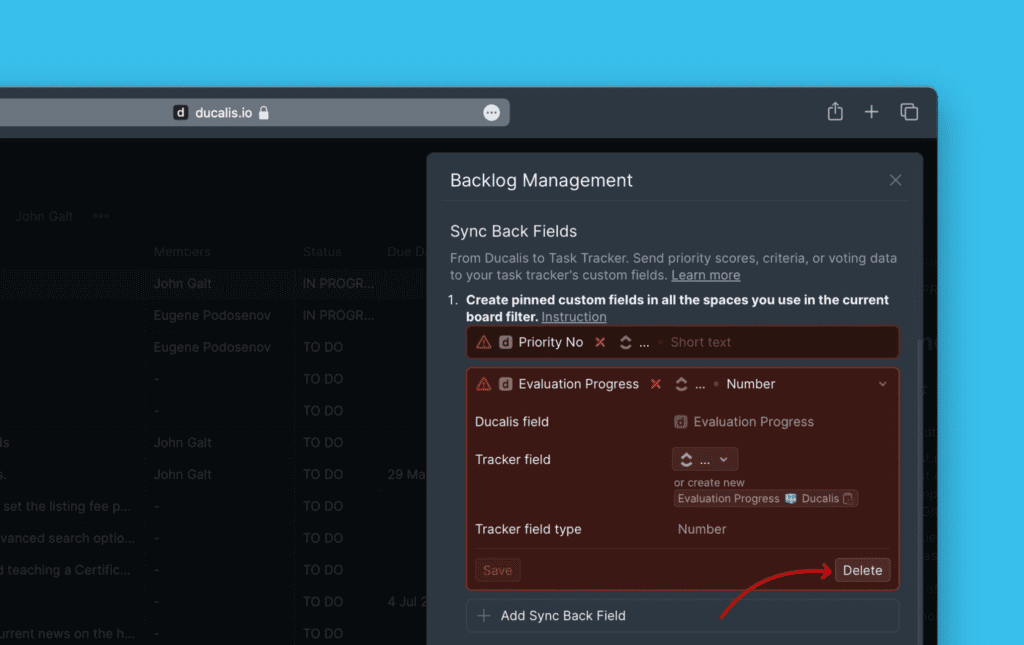Image resolution: width=1024 pixels, height=645 pixels.
Task: Click copy icon beside Evaluation Progress Ducalis
Action: pos(848,498)
